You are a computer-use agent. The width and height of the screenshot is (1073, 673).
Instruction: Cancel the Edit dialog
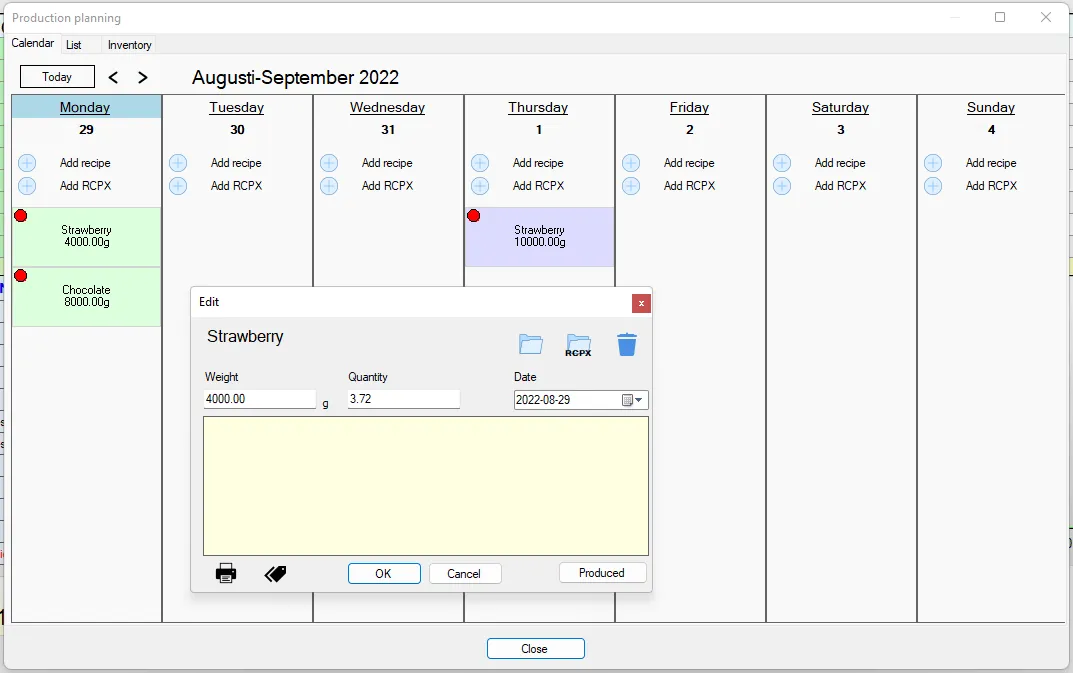click(465, 574)
